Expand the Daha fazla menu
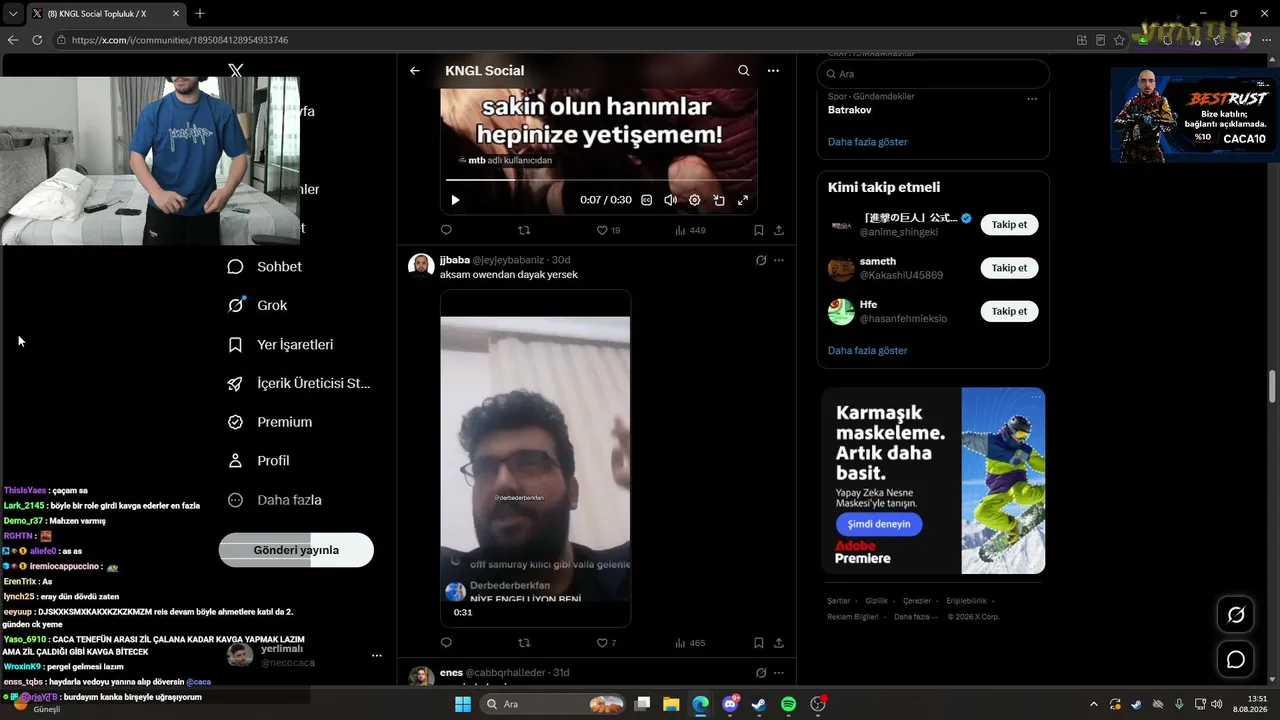The height and width of the screenshot is (720, 1280). pyautogui.click(x=275, y=500)
